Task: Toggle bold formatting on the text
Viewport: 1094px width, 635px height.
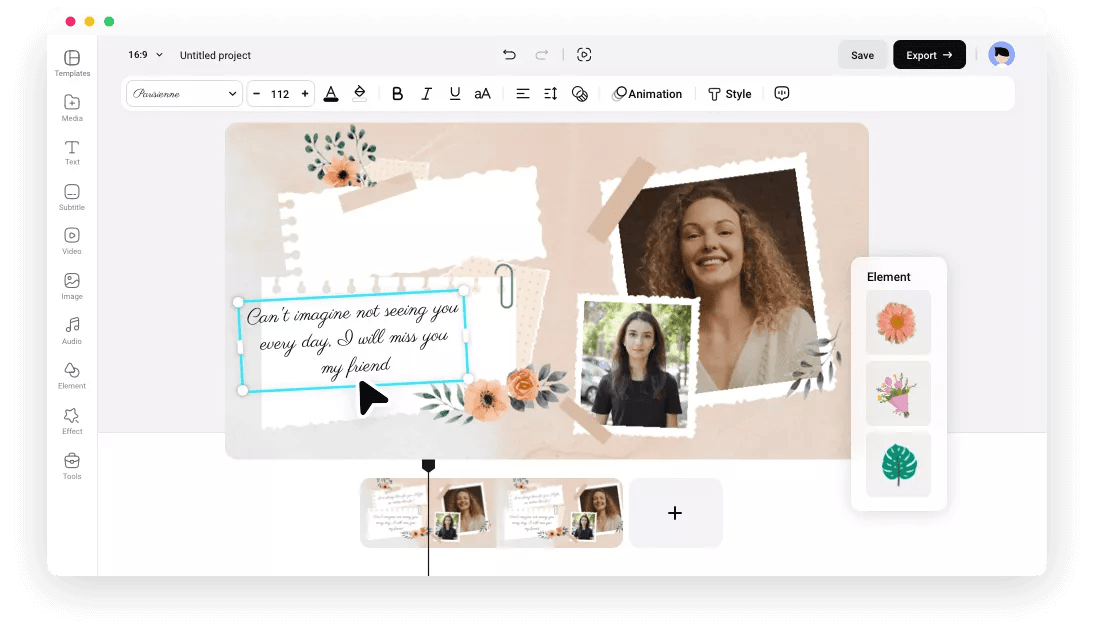Action: [x=397, y=93]
